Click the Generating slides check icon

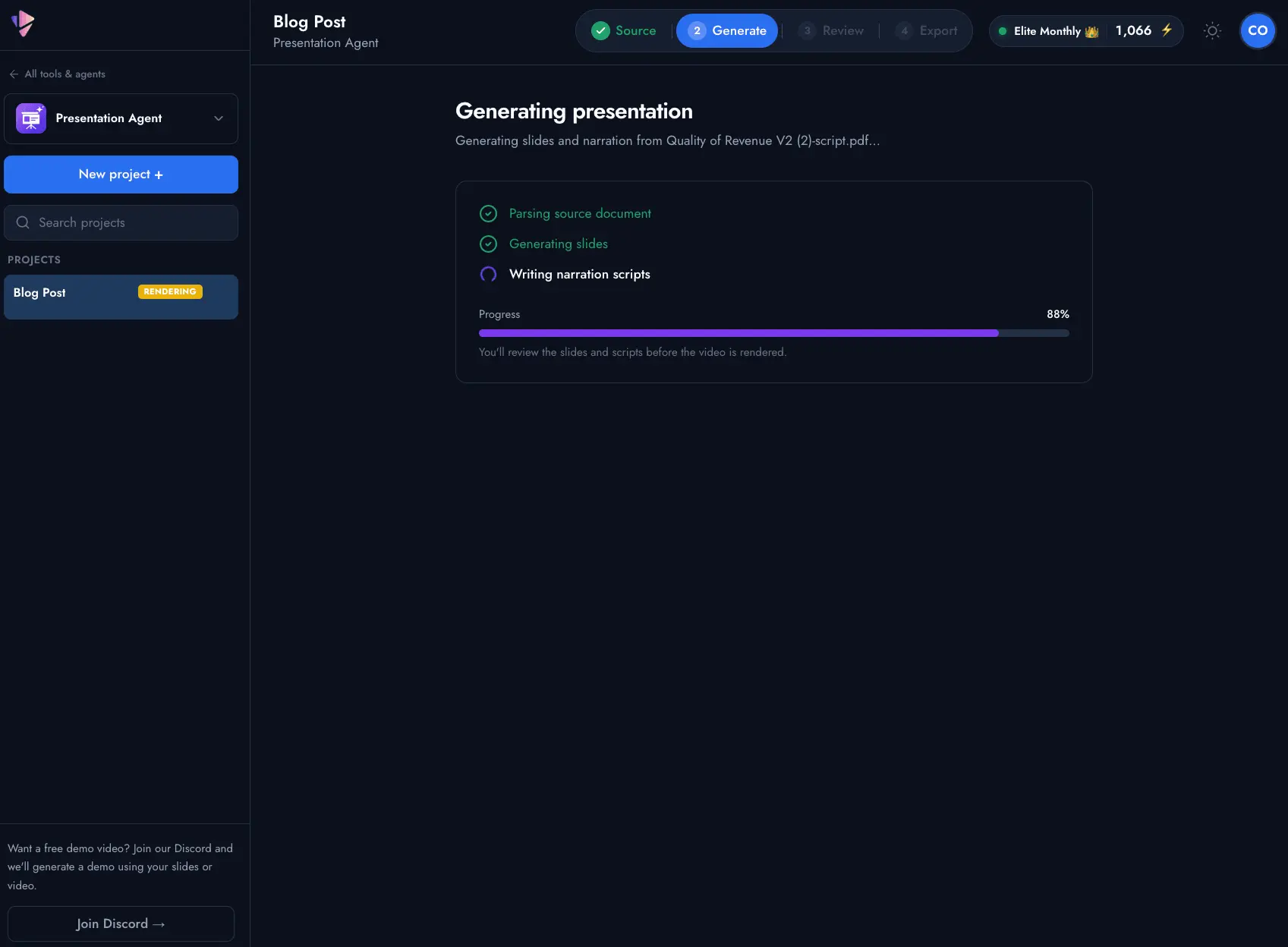click(489, 244)
